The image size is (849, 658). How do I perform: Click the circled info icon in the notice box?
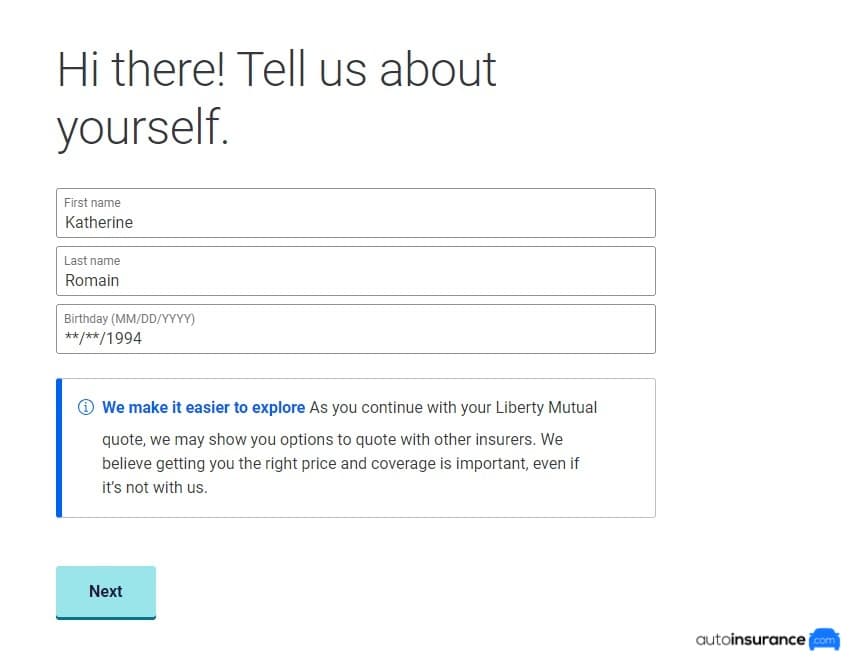click(x=85, y=407)
